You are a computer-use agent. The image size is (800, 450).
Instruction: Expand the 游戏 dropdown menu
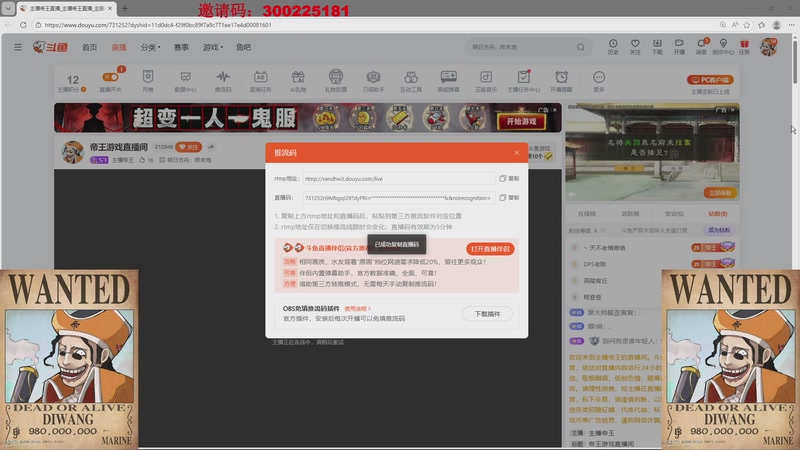coord(212,47)
